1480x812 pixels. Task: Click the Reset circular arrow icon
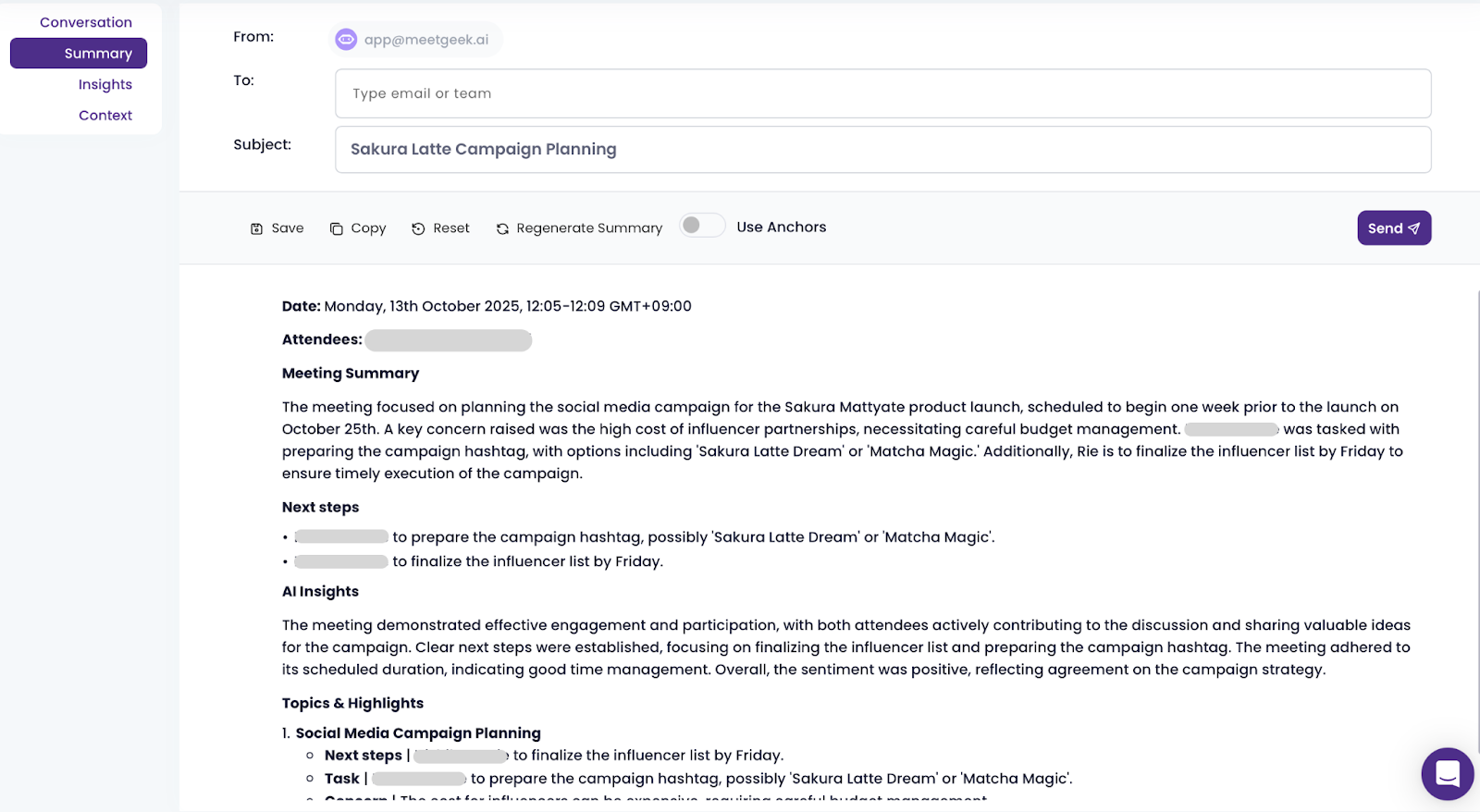(418, 228)
